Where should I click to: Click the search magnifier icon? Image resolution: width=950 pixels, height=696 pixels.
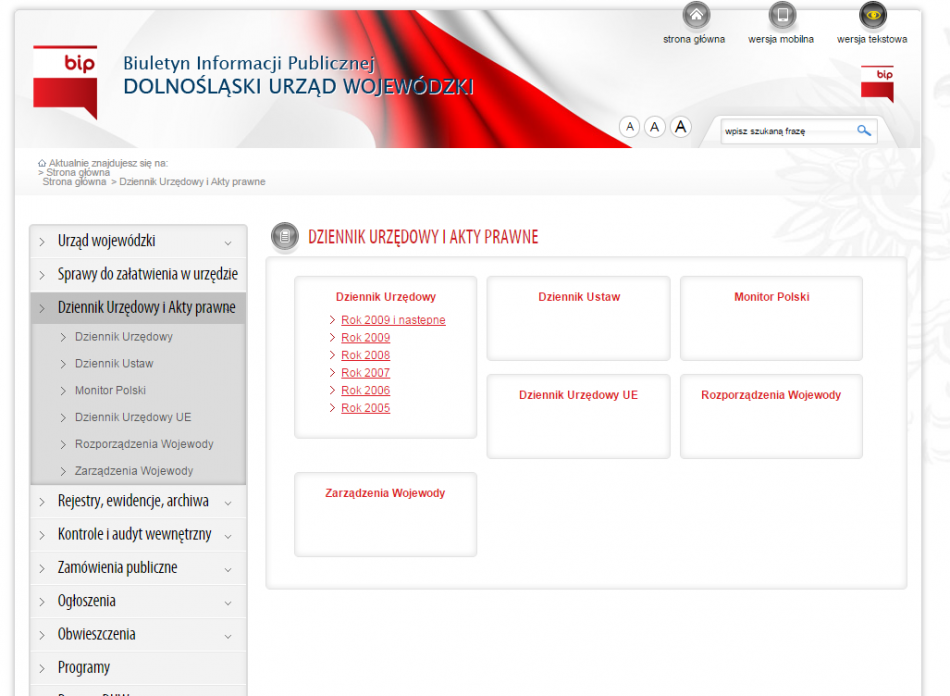[x=863, y=130]
